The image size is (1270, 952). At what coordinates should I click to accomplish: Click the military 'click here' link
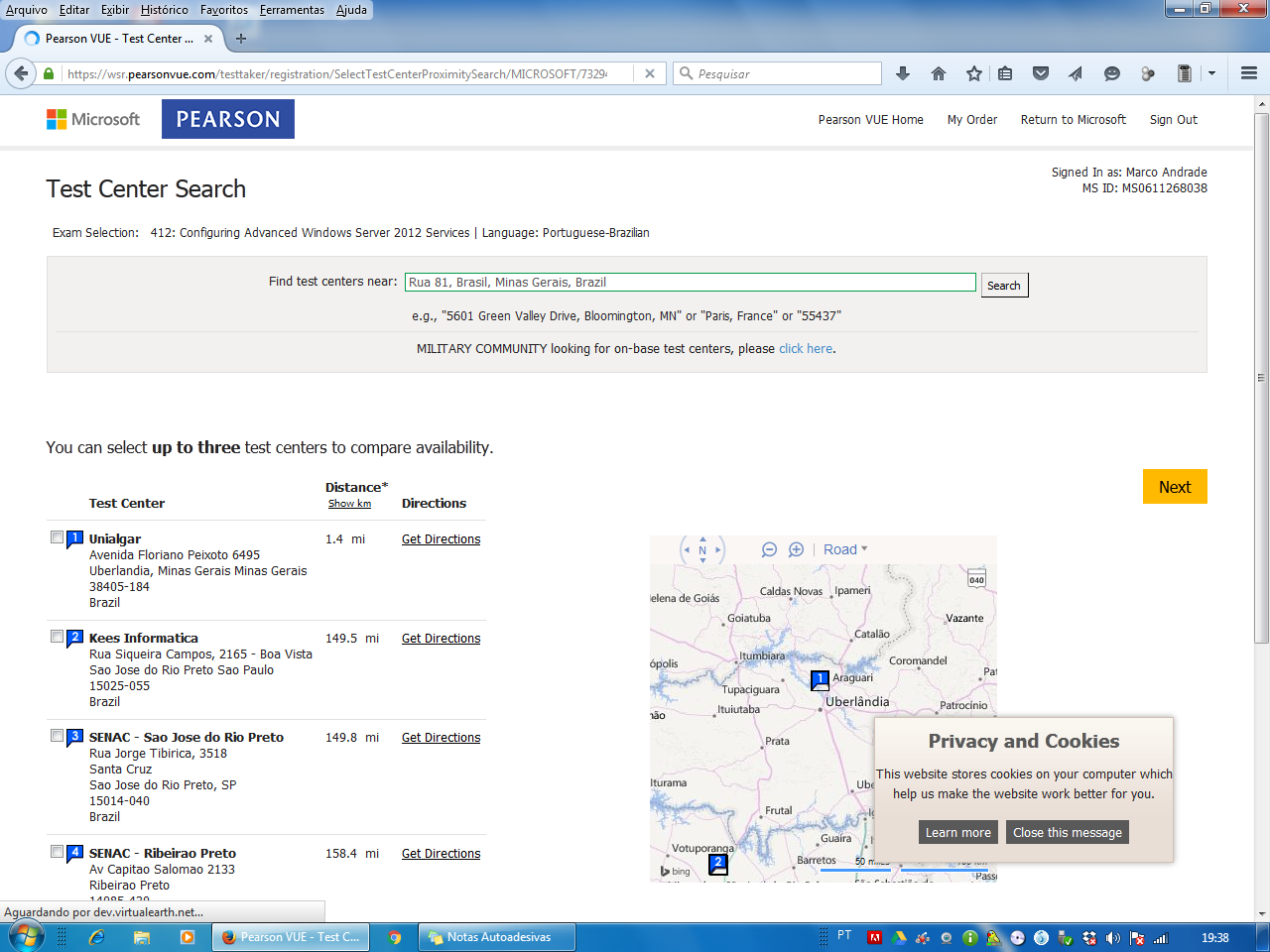tap(806, 349)
